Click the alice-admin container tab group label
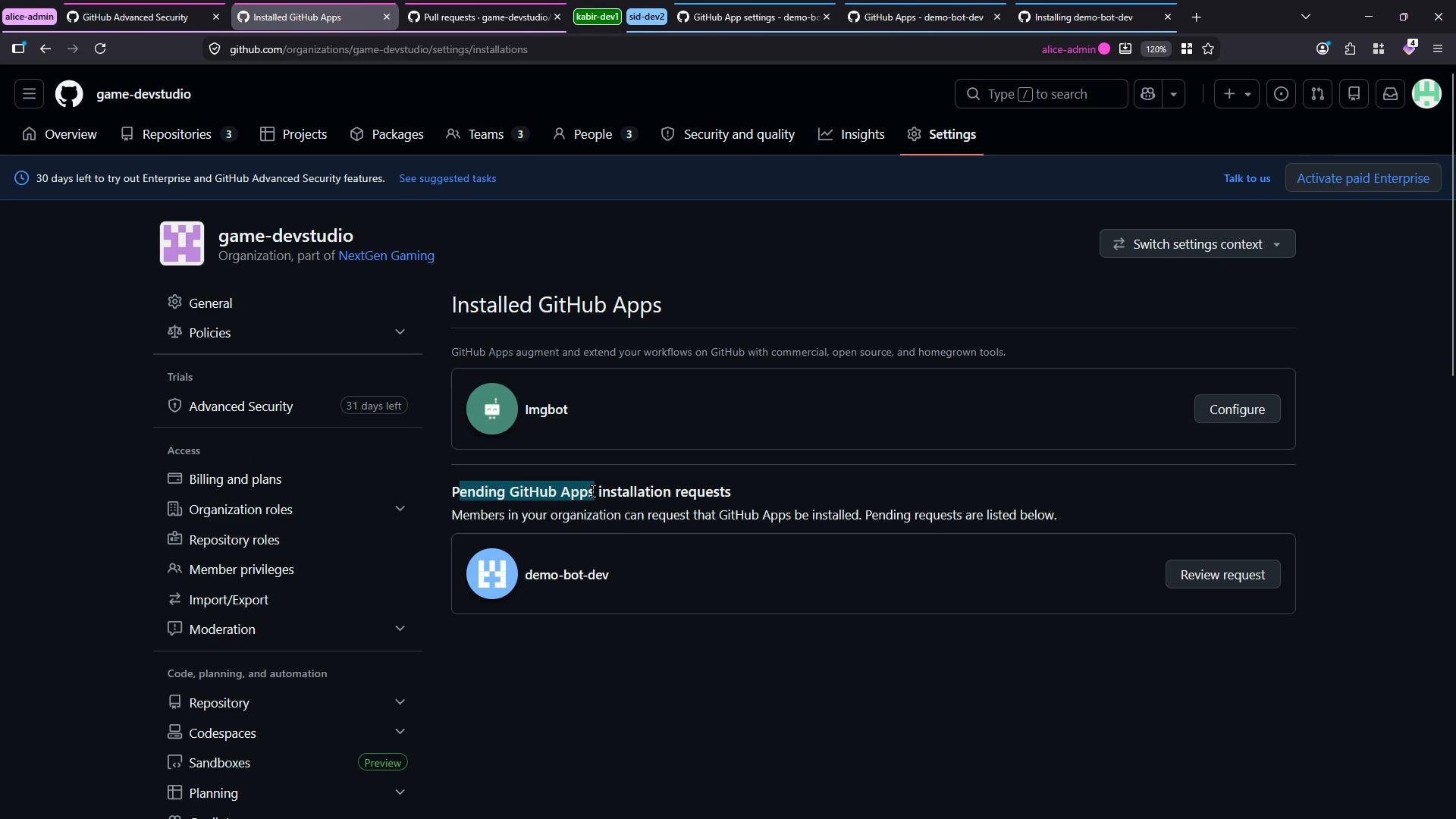Screen dimensions: 1456x819 click(x=30, y=17)
